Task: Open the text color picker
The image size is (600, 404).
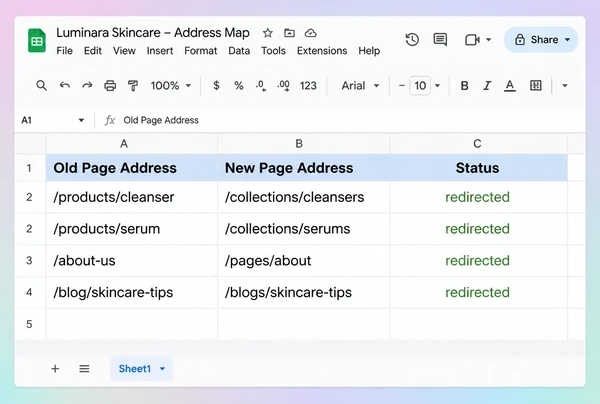Action: (509, 86)
